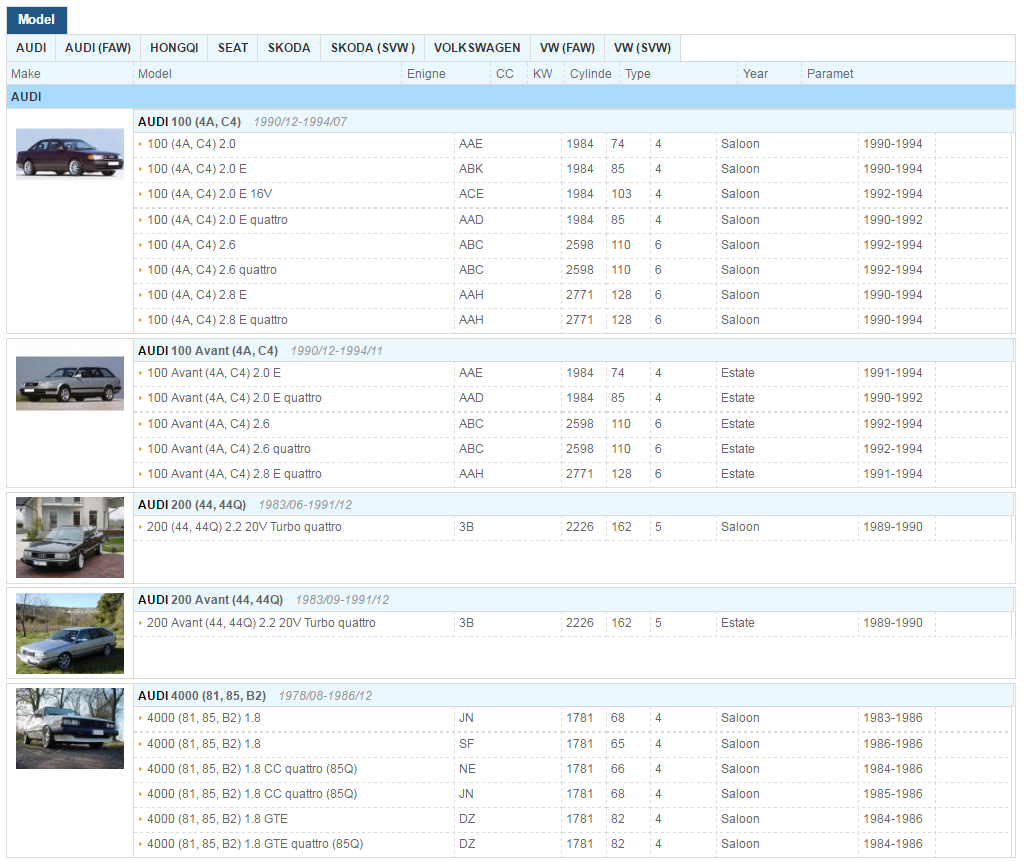Viewport: 1024px width, 862px height.
Task: Click the 103 KW value
Action: (621, 194)
